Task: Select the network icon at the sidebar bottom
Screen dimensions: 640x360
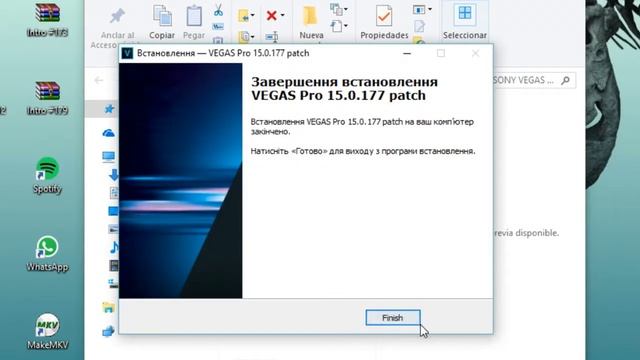Action: coord(109,331)
